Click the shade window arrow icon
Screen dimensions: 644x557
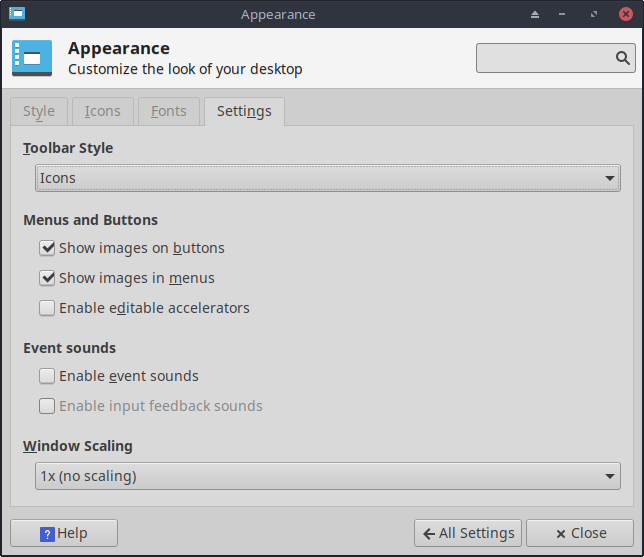(535, 15)
